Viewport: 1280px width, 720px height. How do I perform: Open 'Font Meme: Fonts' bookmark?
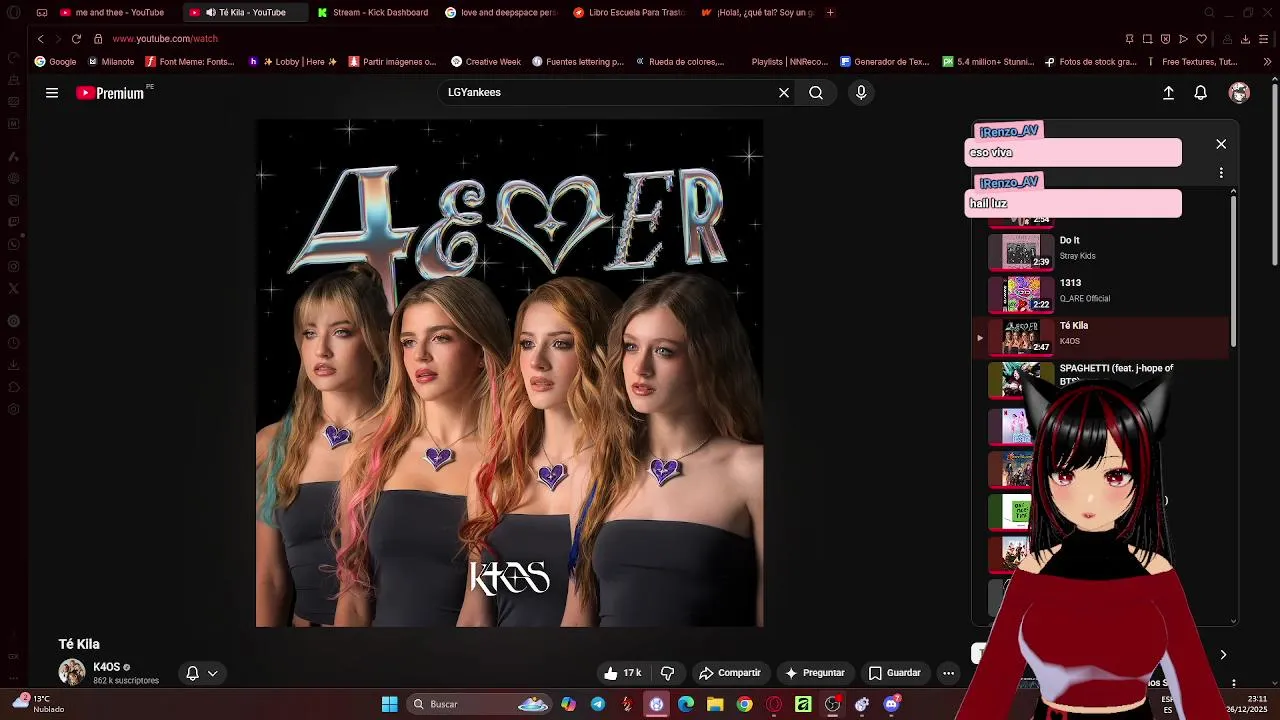click(190, 62)
